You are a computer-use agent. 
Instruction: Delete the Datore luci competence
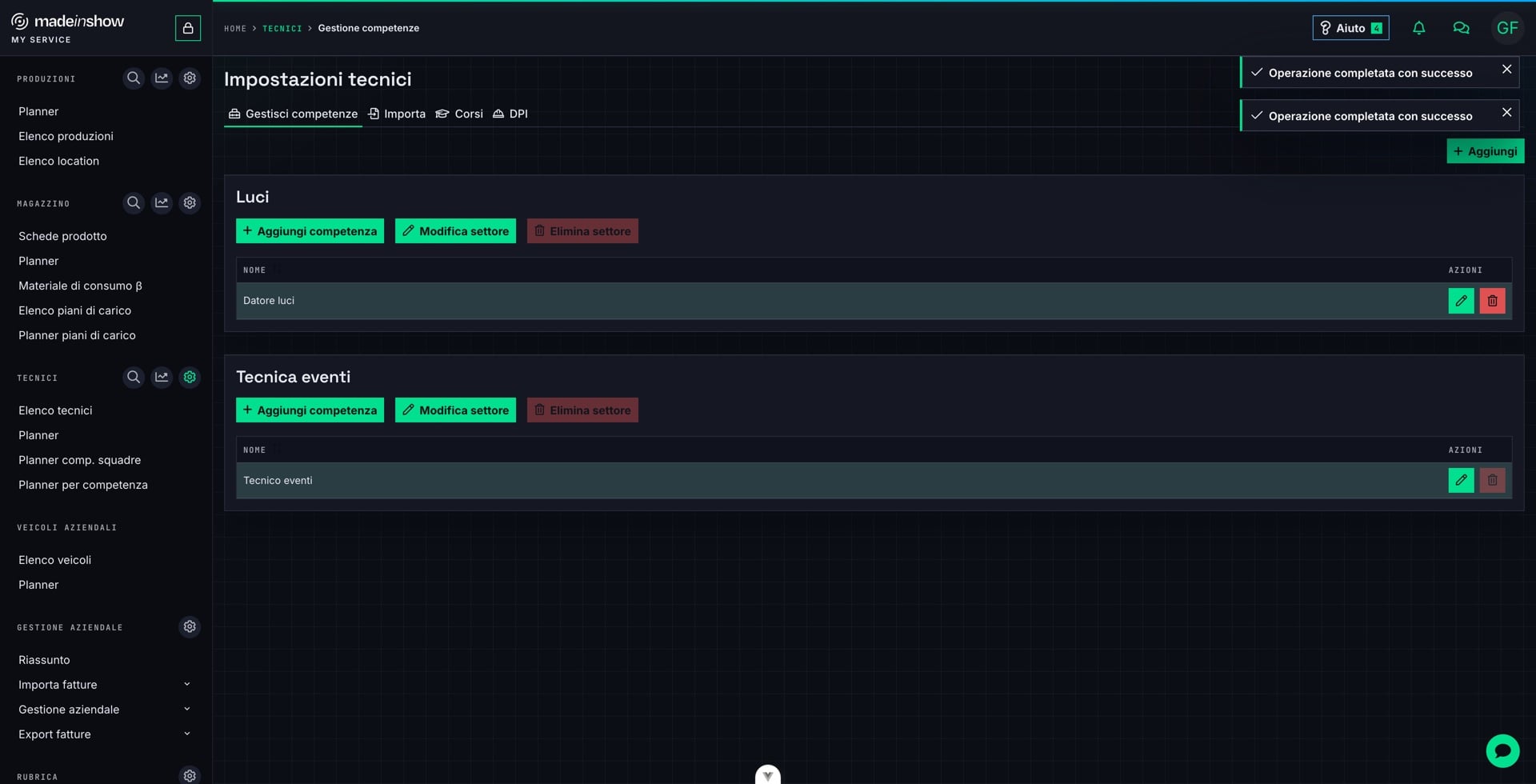tap(1492, 301)
